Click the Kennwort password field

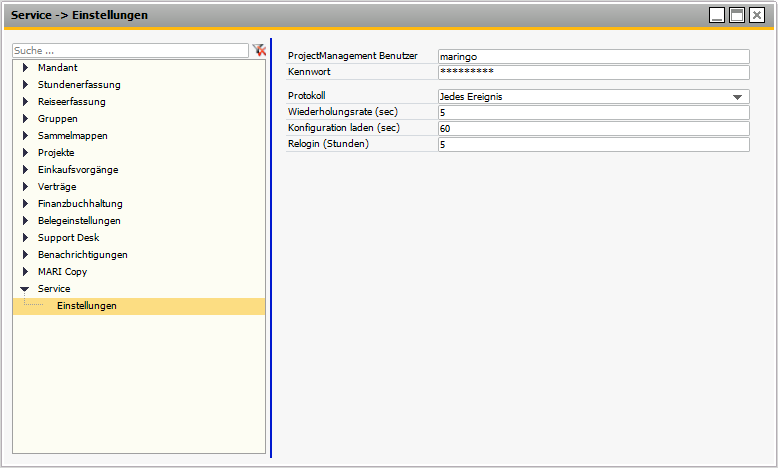coord(593,72)
